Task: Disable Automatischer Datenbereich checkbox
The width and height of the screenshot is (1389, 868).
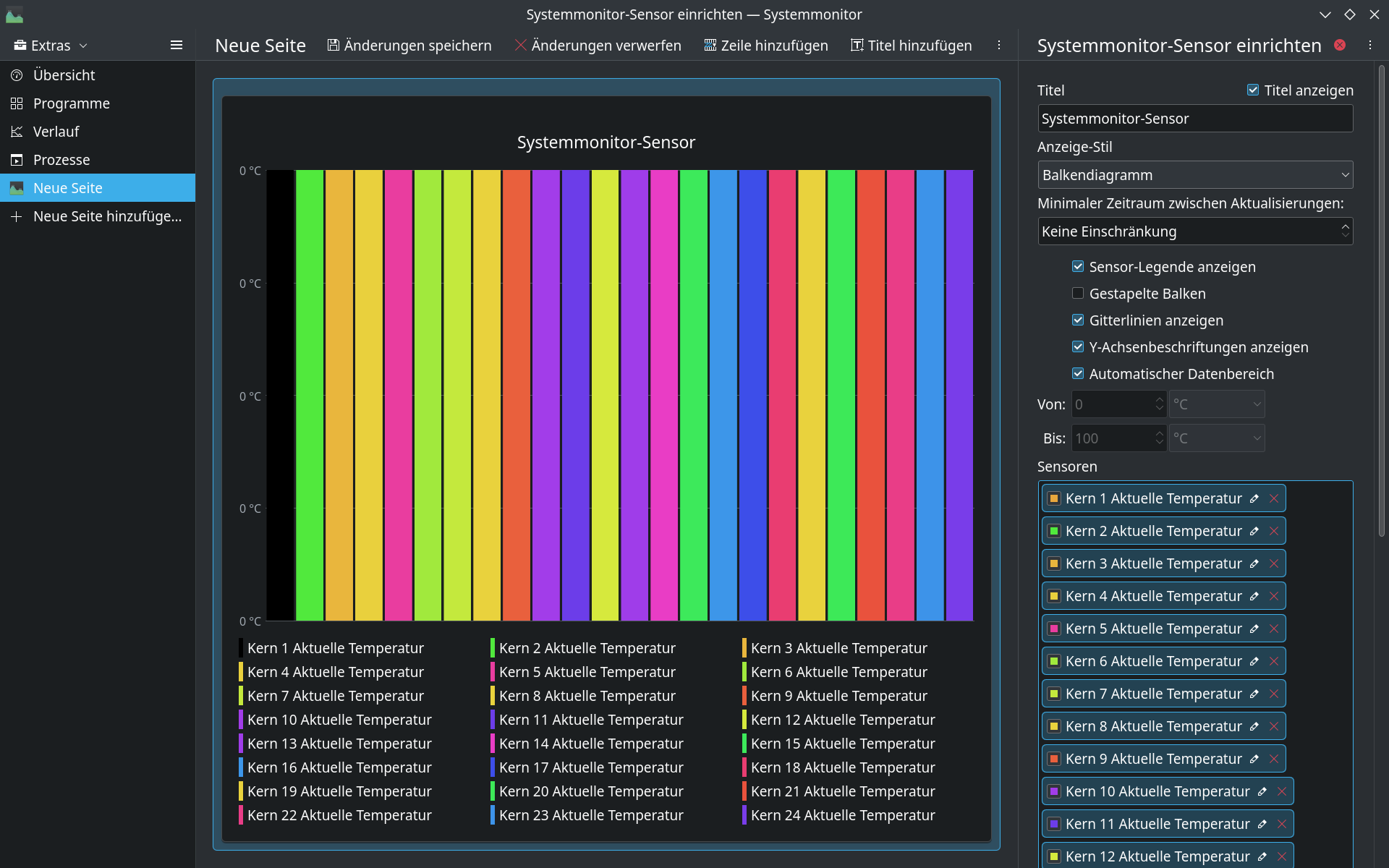Action: [1078, 373]
